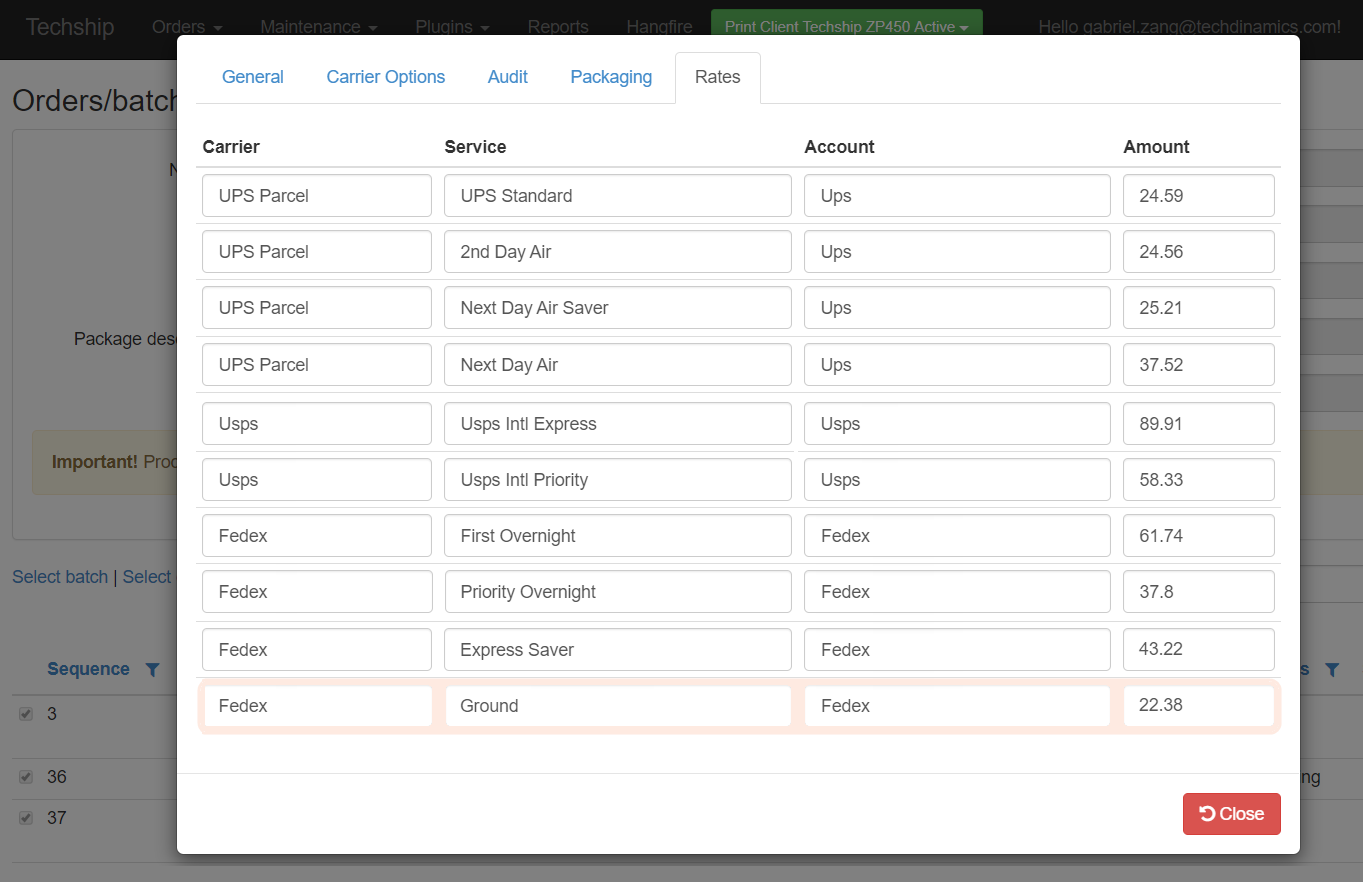
Task: Uncheck the checkbox for sequence 37
Action: [x=27, y=818]
